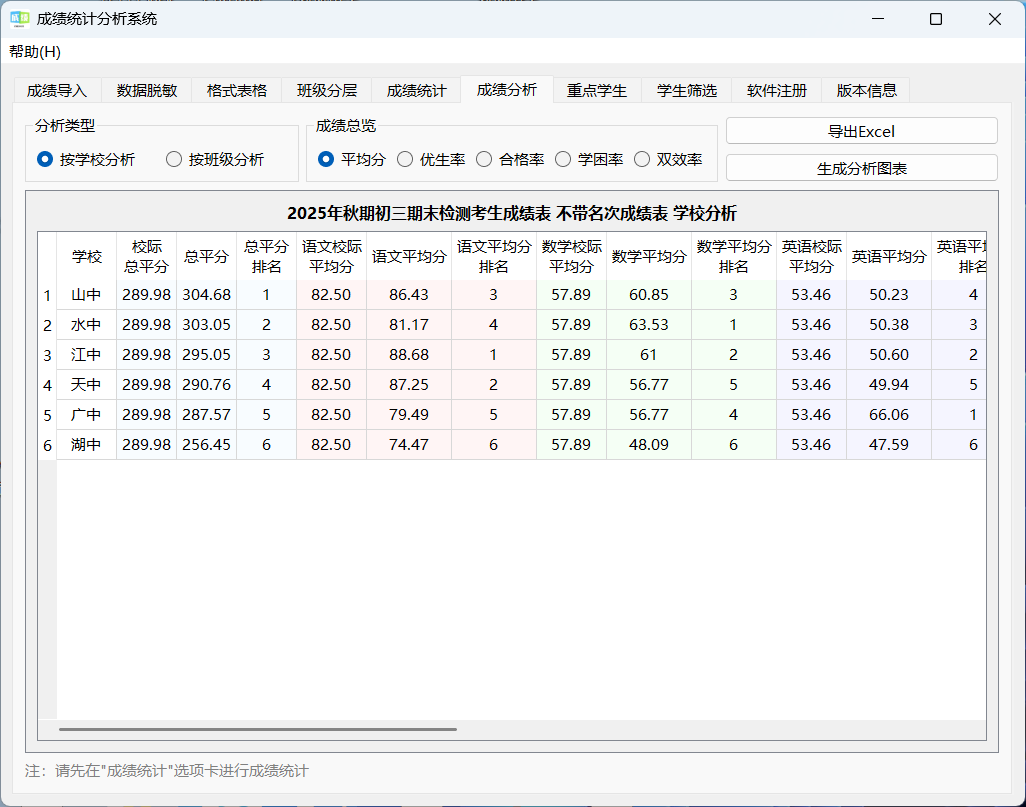
Task: Click the horizontal scrollbar below the table
Action: click(260, 729)
